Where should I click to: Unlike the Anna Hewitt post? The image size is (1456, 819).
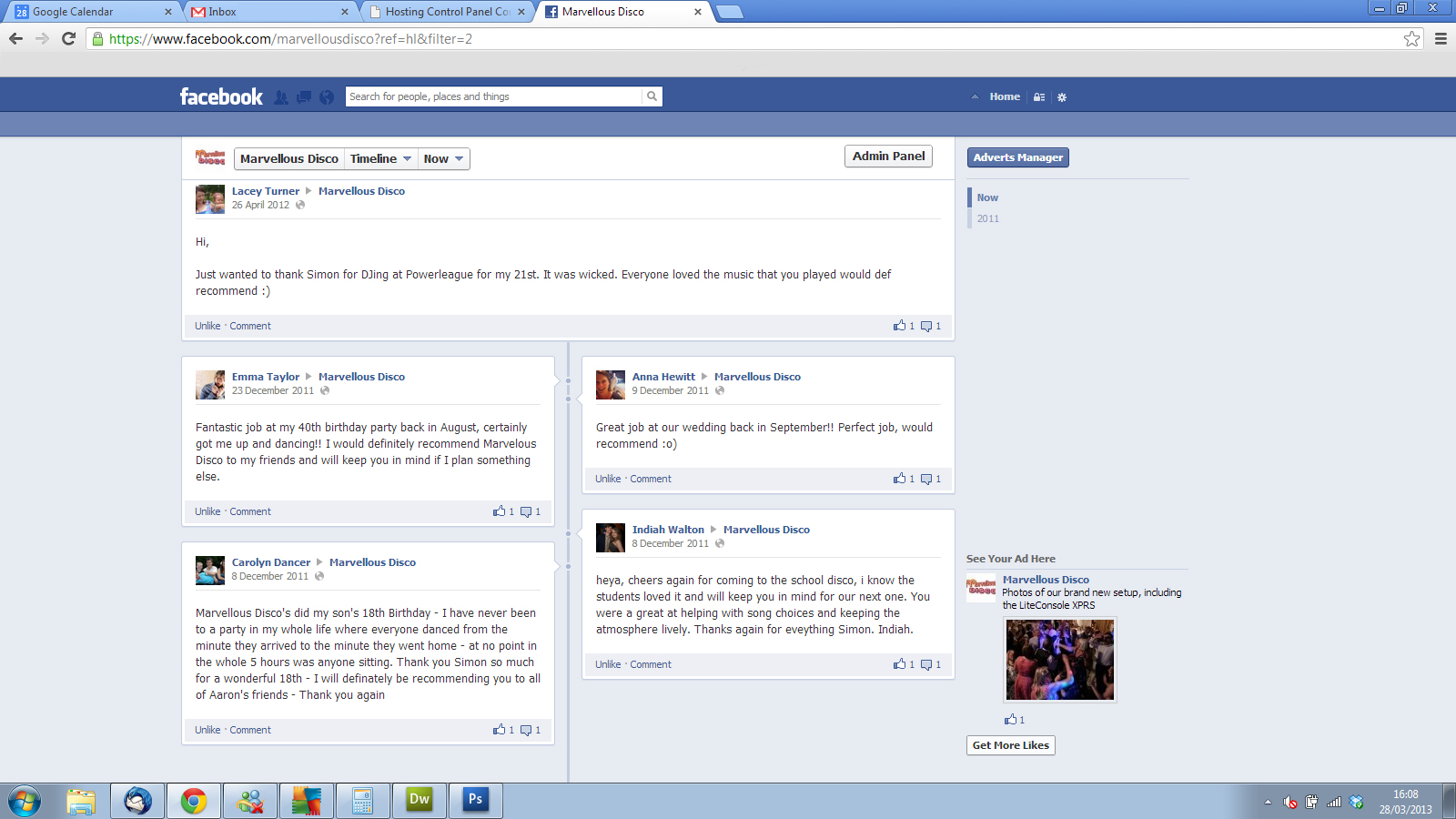[x=608, y=479]
